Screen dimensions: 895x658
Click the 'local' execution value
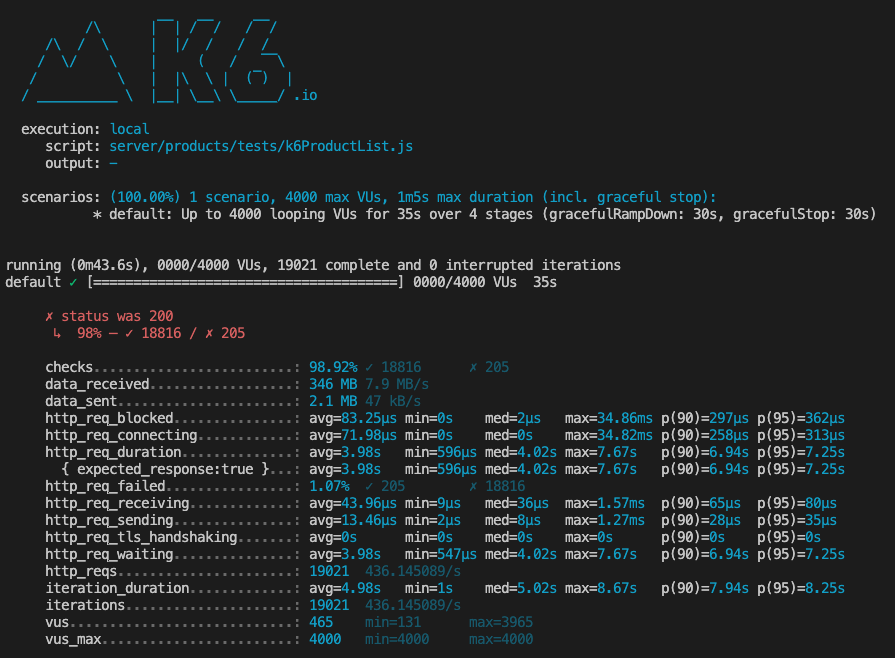(x=130, y=129)
